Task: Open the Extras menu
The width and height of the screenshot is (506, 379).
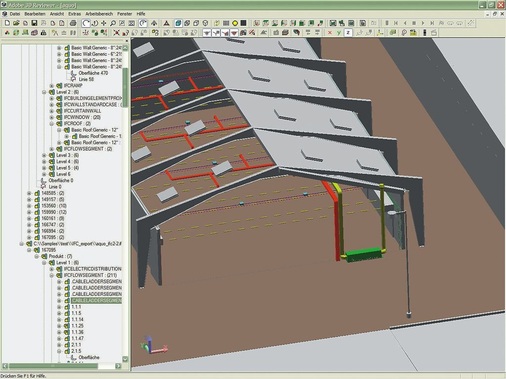Action: coord(75,14)
